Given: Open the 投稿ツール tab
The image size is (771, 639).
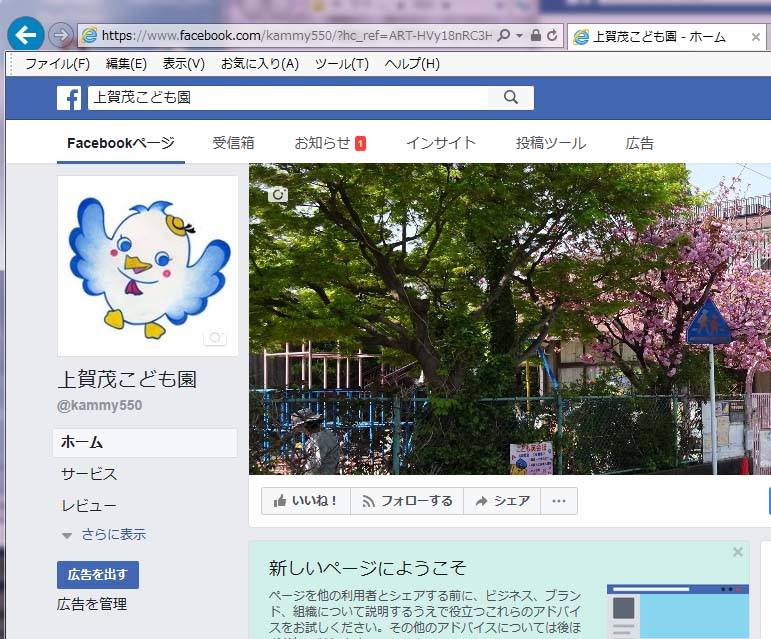Looking at the screenshot, I should pyautogui.click(x=551, y=144).
